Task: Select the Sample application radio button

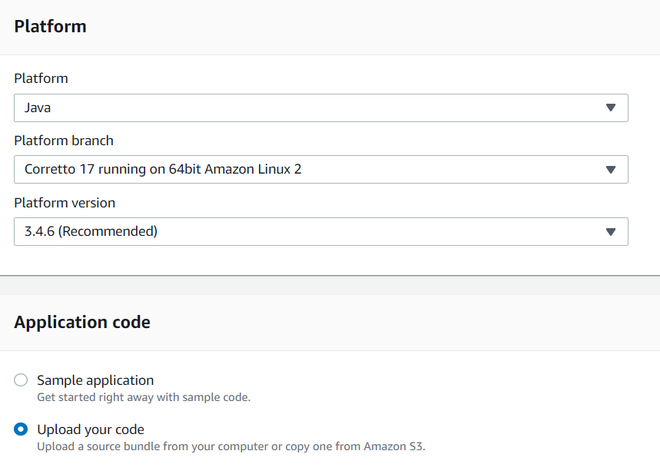Action: tap(21, 380)
